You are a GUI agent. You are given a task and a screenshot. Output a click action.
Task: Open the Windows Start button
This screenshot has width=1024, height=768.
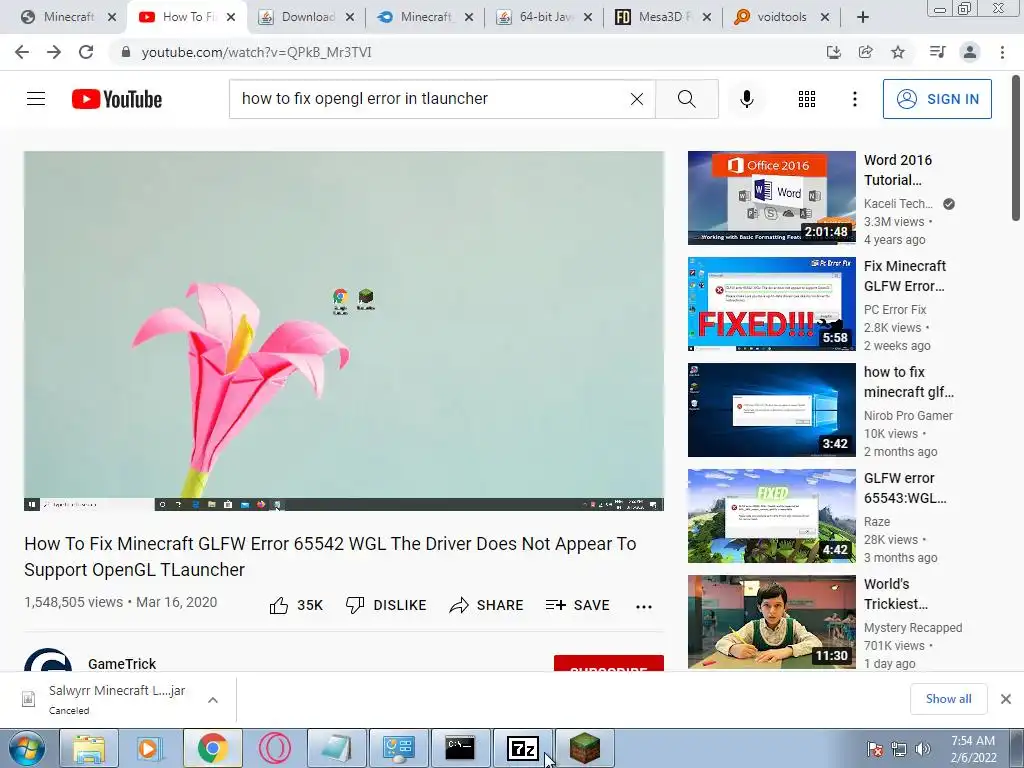click(27, 748)
